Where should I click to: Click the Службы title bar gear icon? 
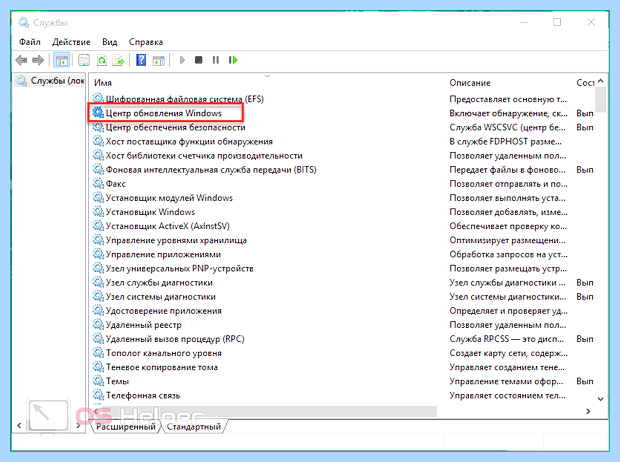click(x=23, y=22)
